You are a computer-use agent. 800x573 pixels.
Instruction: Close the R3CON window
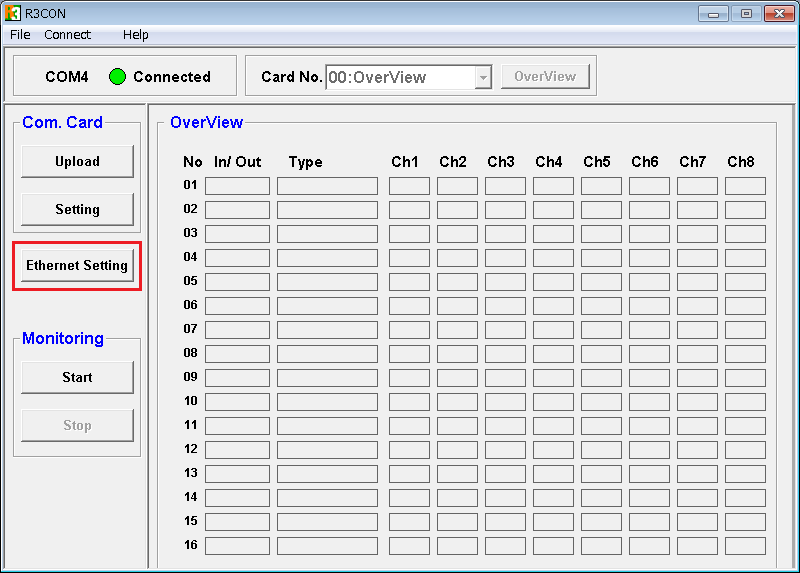[x=777, y=13]
